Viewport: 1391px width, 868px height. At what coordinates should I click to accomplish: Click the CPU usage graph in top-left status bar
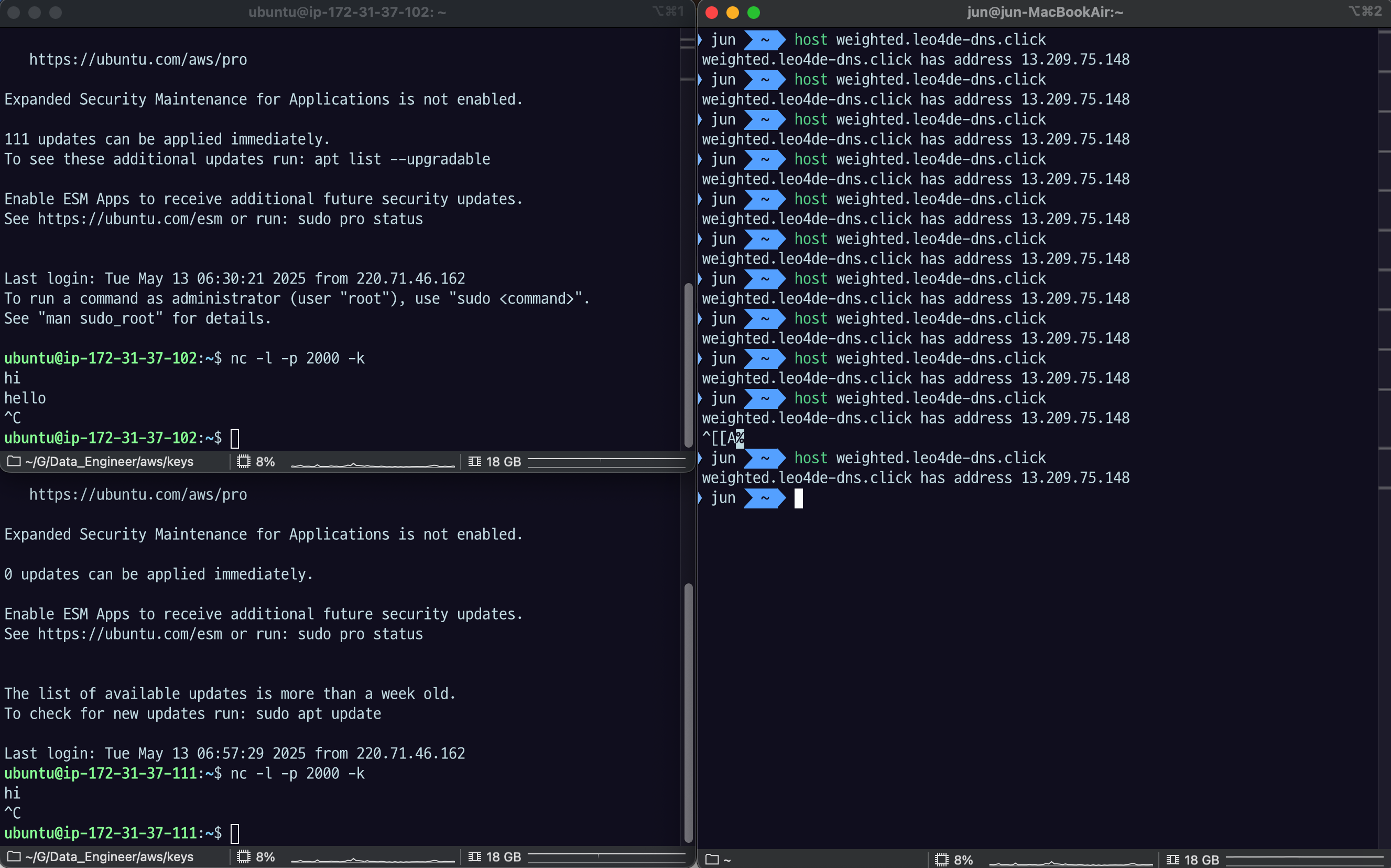pyautogui.click(x=373, y=464)
